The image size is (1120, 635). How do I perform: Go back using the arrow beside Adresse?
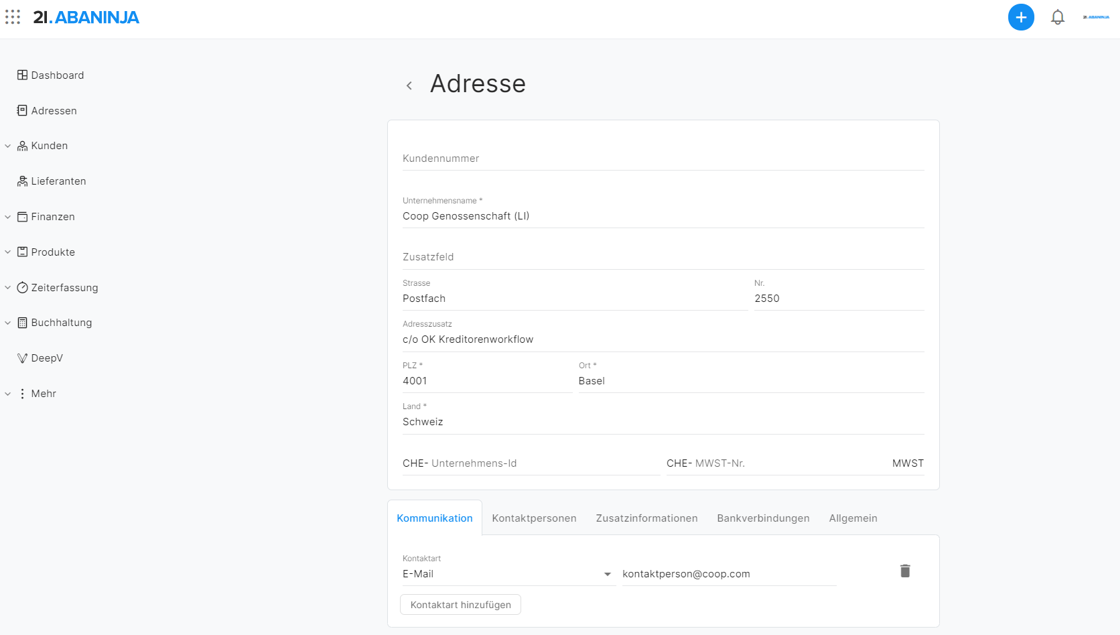coord(409,86)
